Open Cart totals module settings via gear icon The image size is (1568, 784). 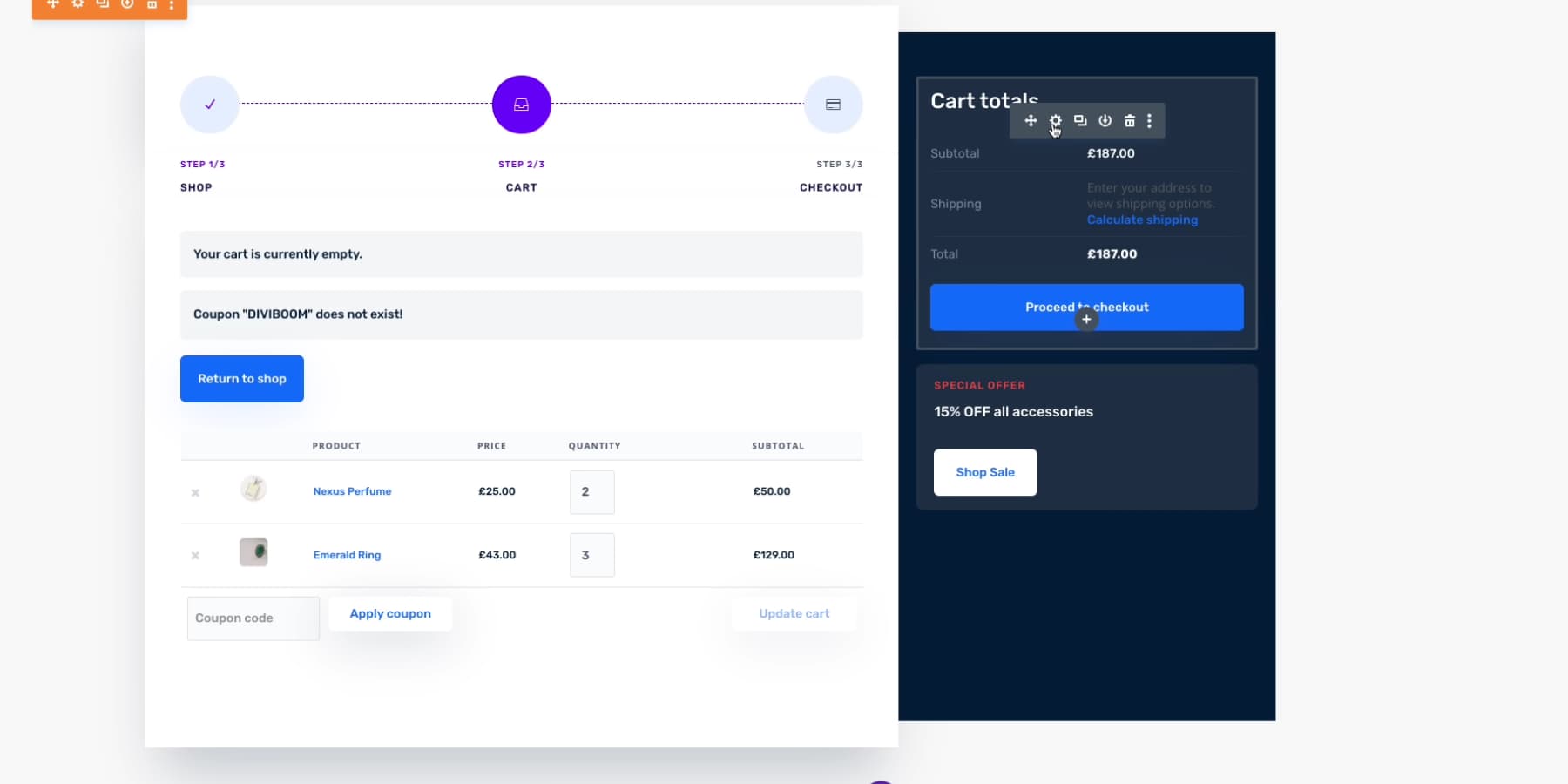pyautogui.click(x=1055, y=120)
